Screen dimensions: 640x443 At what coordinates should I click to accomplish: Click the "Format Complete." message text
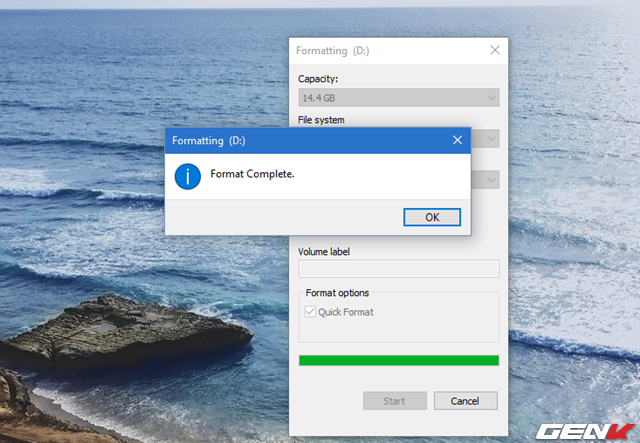coord(252,174)
